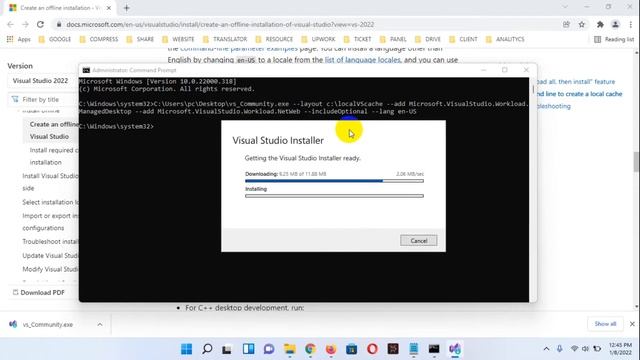Open a new Chrome tab with plus
The width and height of the screenshot is (640, 360).
coord(127,8)
